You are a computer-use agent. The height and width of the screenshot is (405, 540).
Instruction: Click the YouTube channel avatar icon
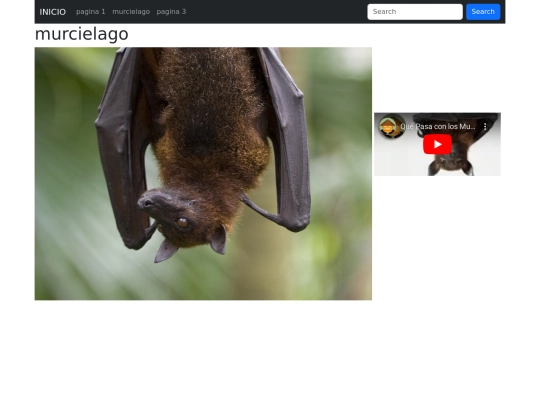coord(388,127)
